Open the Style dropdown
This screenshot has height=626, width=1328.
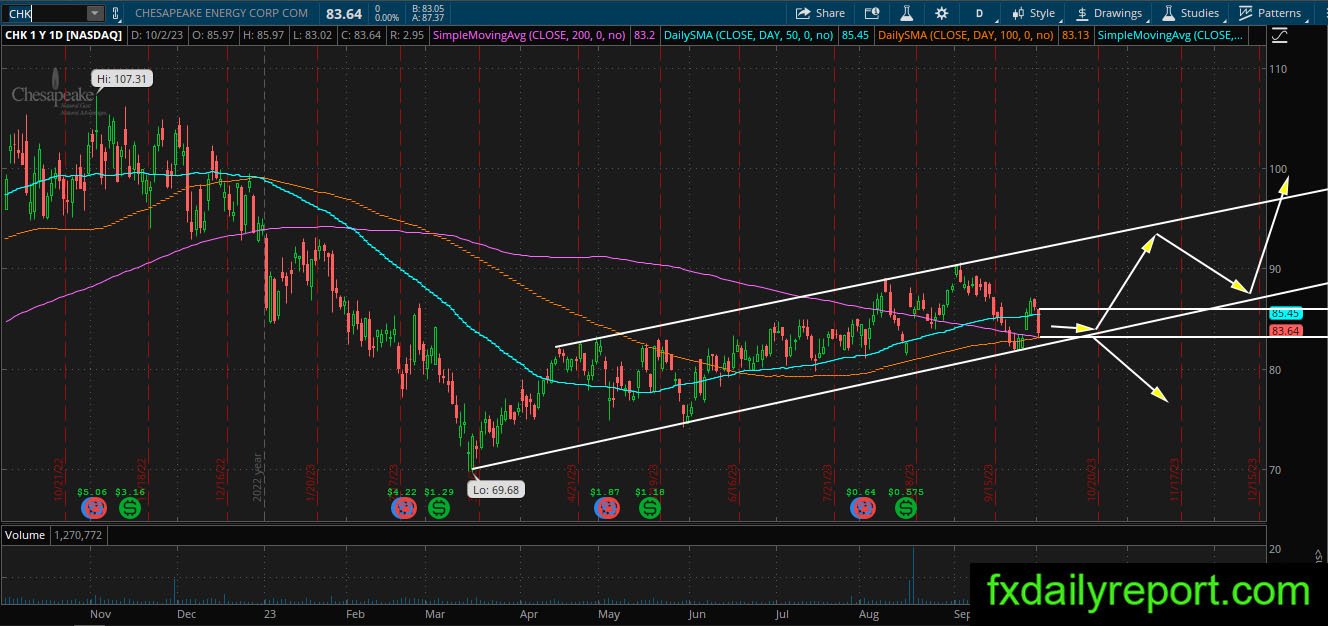1034,13
